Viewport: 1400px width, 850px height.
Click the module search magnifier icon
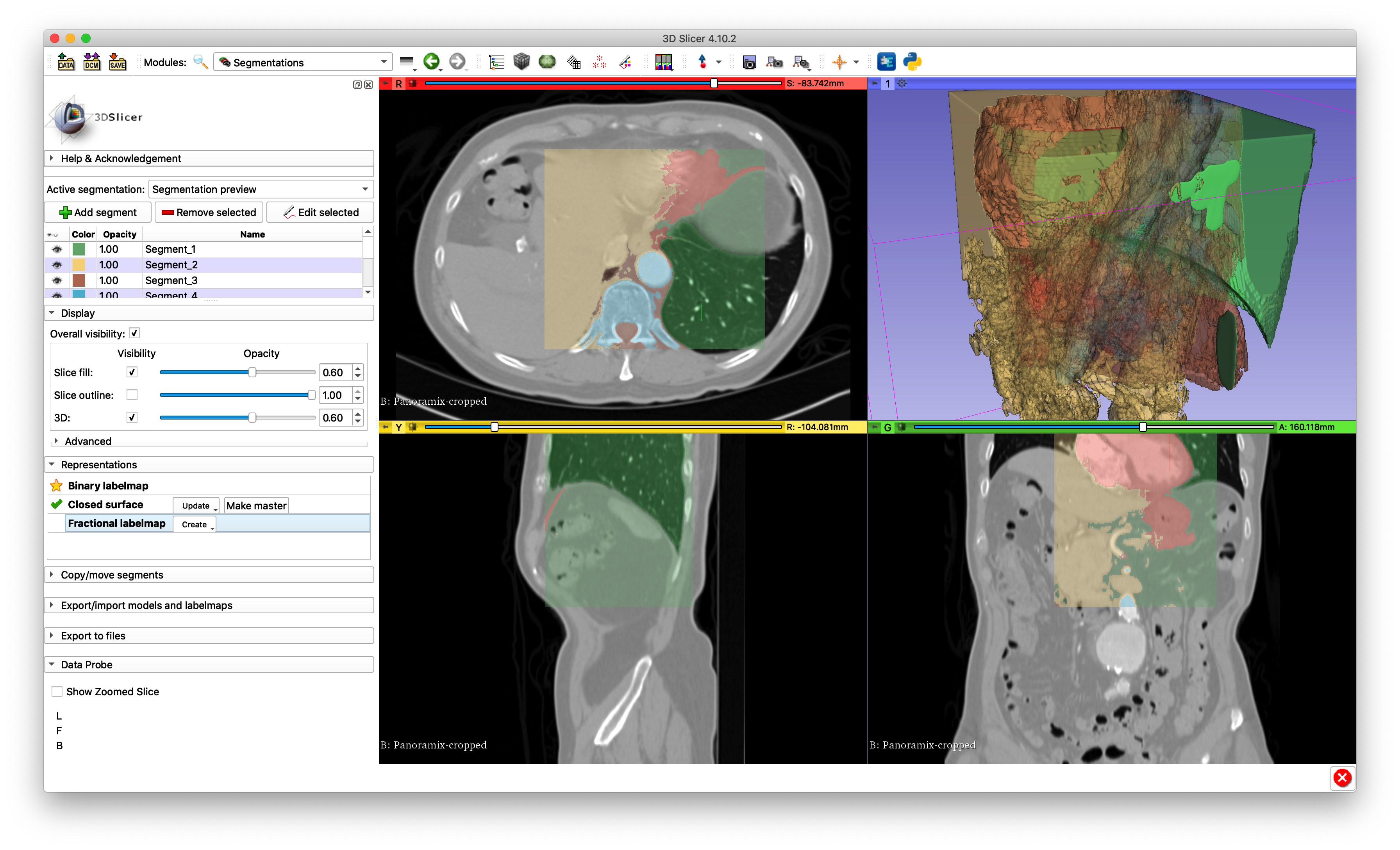tap(200, 62)
